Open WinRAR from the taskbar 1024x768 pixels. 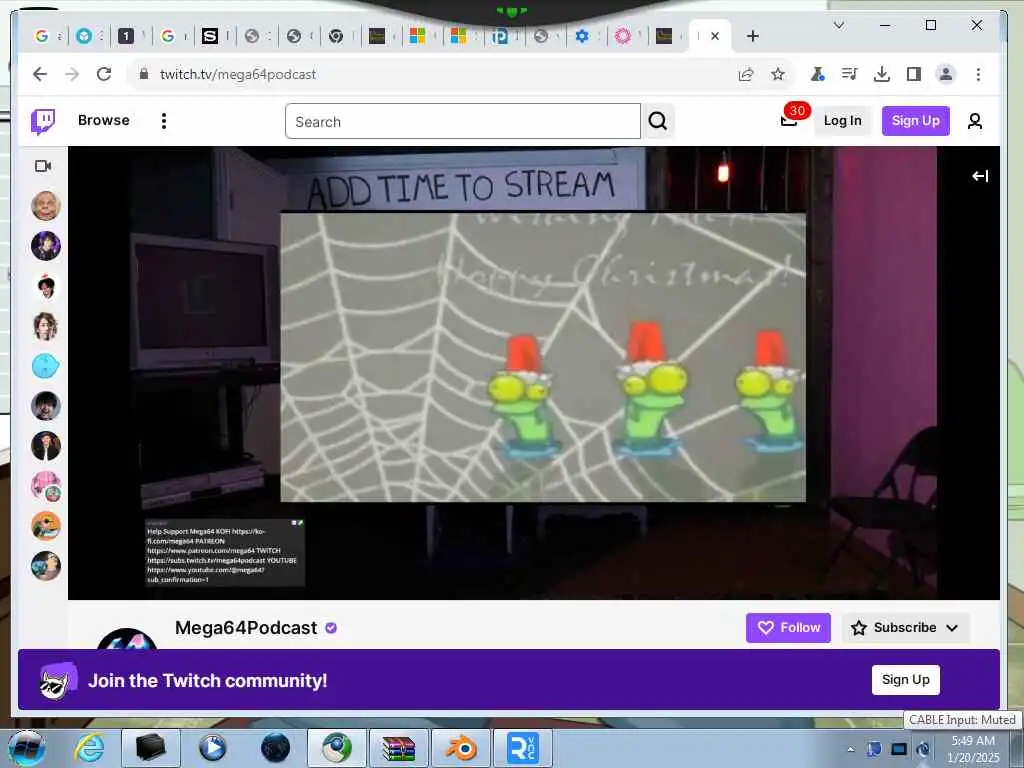tap(398, 748)
